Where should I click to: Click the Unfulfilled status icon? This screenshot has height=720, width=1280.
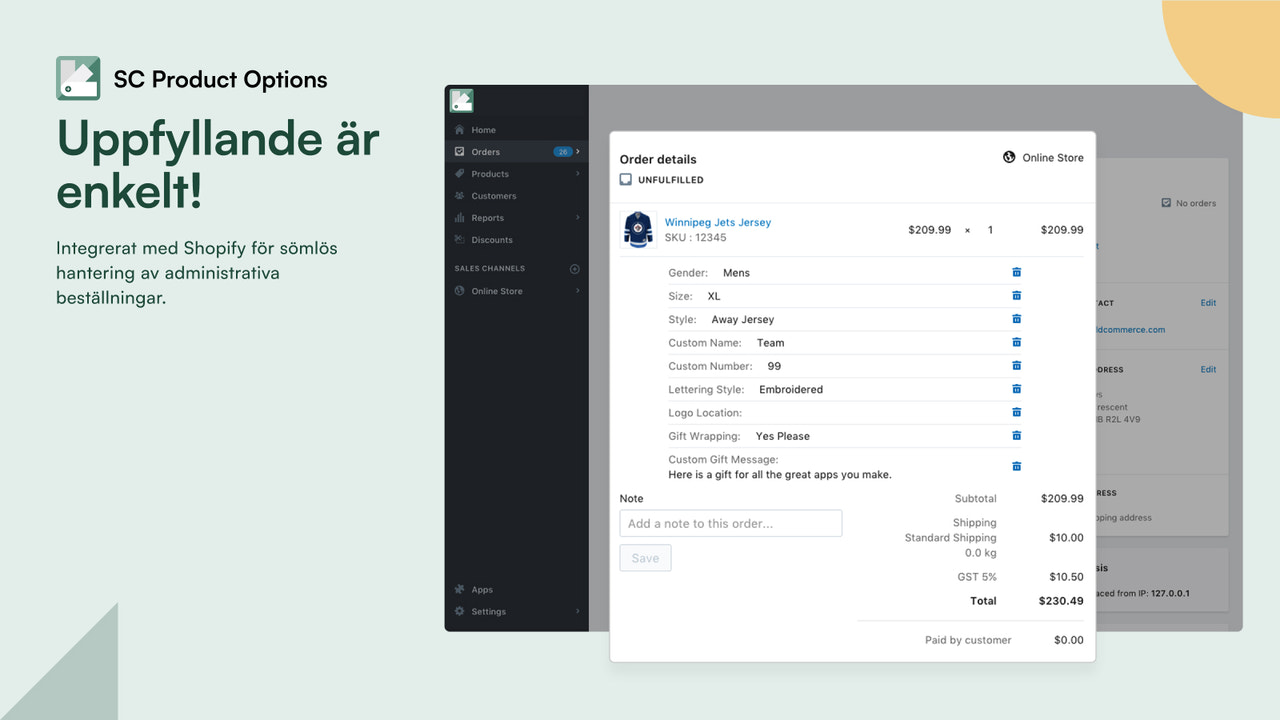(626, 180)
